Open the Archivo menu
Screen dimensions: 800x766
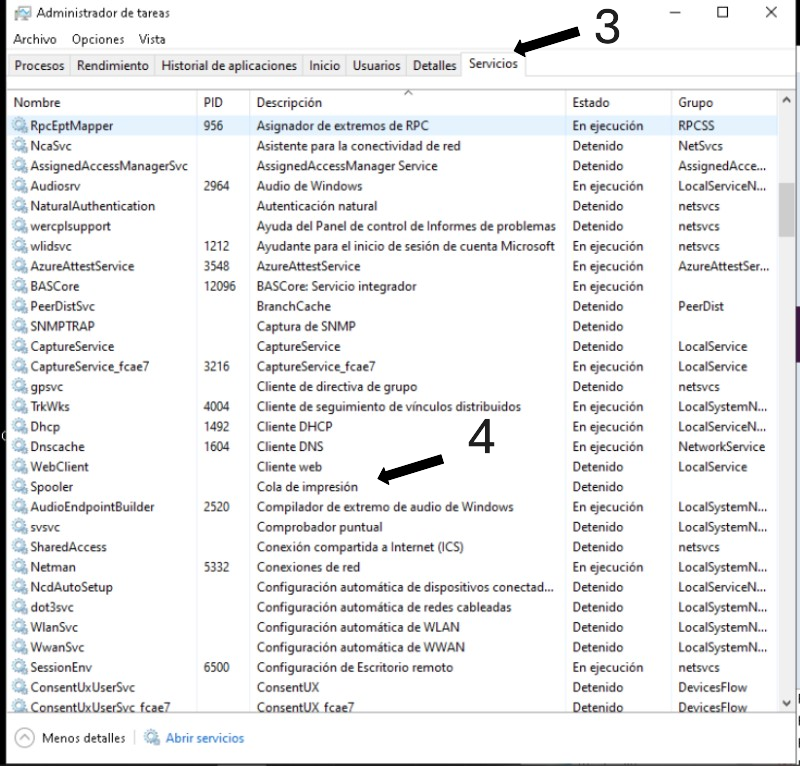pos(35,39)
